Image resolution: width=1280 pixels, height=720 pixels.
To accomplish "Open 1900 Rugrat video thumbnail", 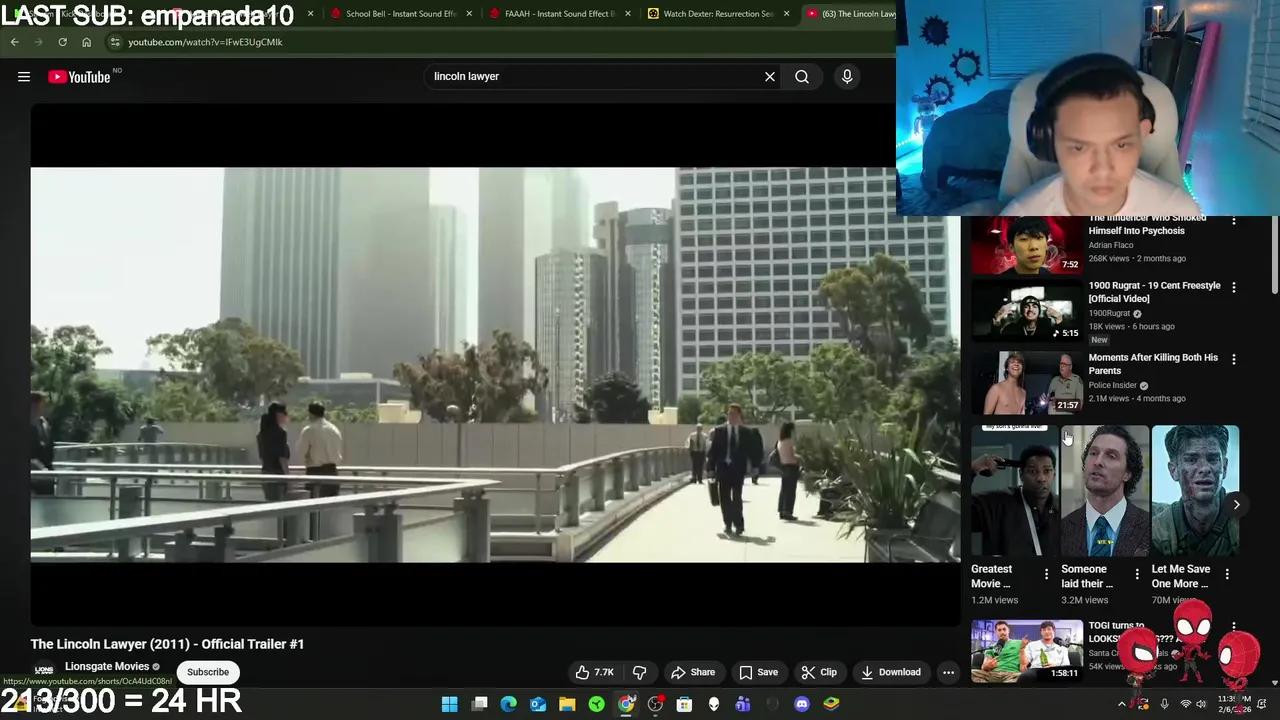I will tap(1026, 311).
